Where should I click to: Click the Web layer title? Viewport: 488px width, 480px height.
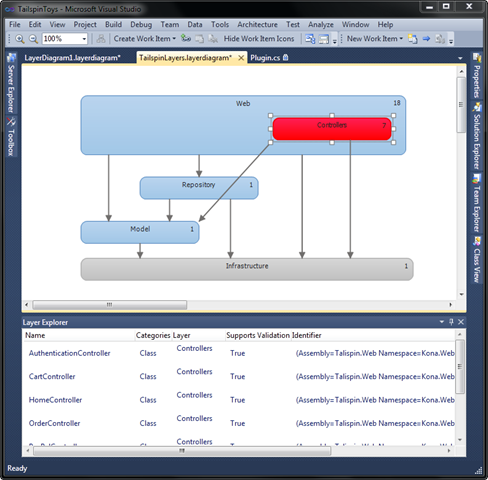243,104
